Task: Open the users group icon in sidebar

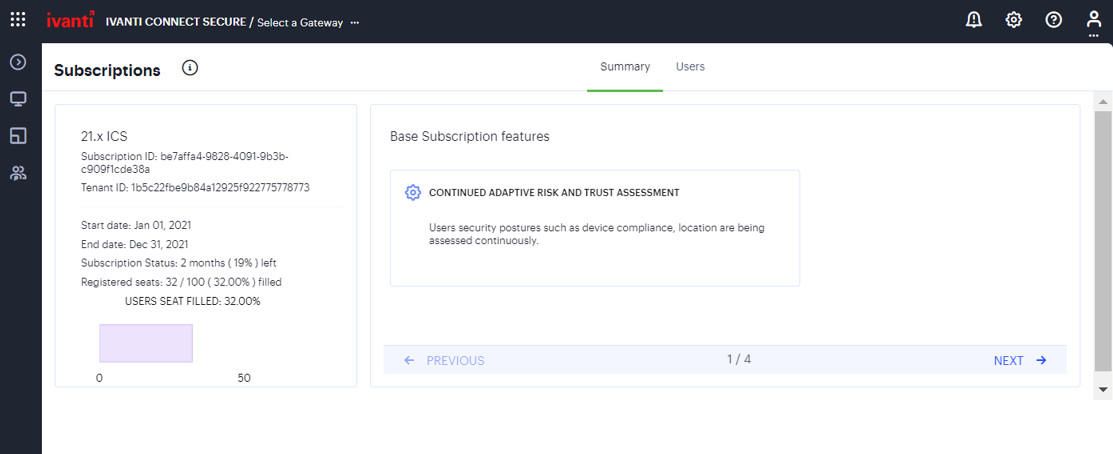Action: pos(18,172)
